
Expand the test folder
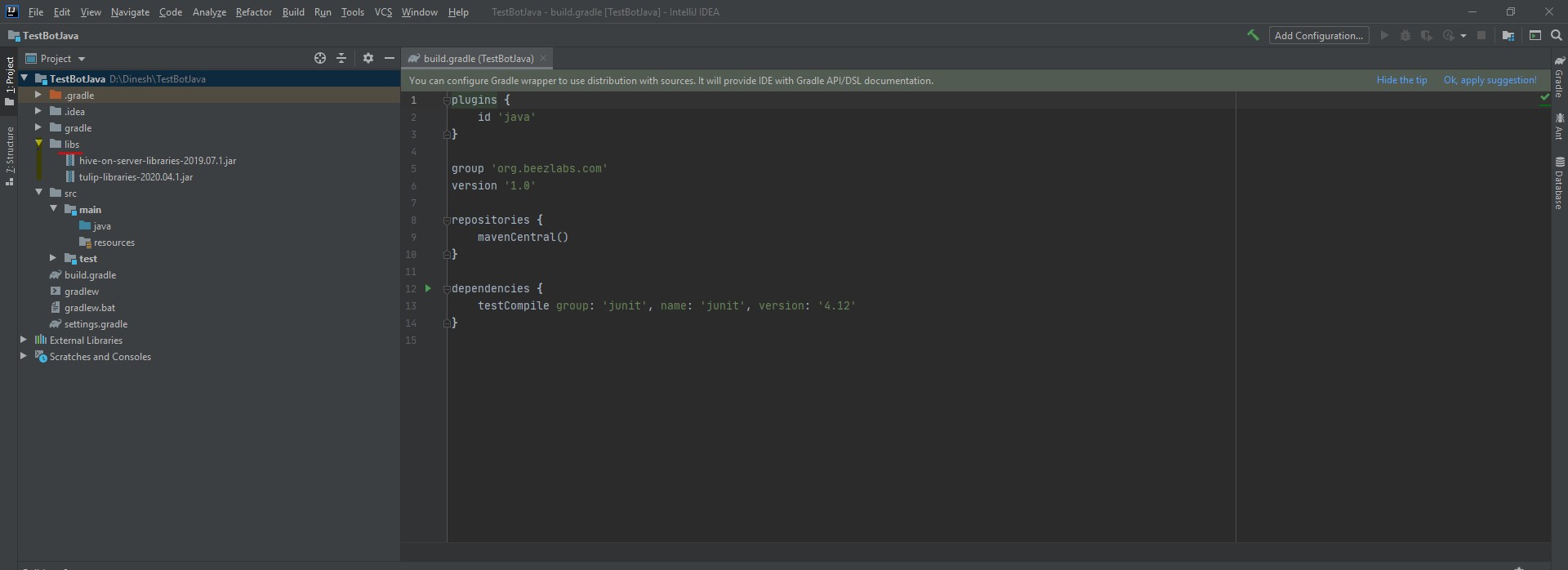(53, 258)
